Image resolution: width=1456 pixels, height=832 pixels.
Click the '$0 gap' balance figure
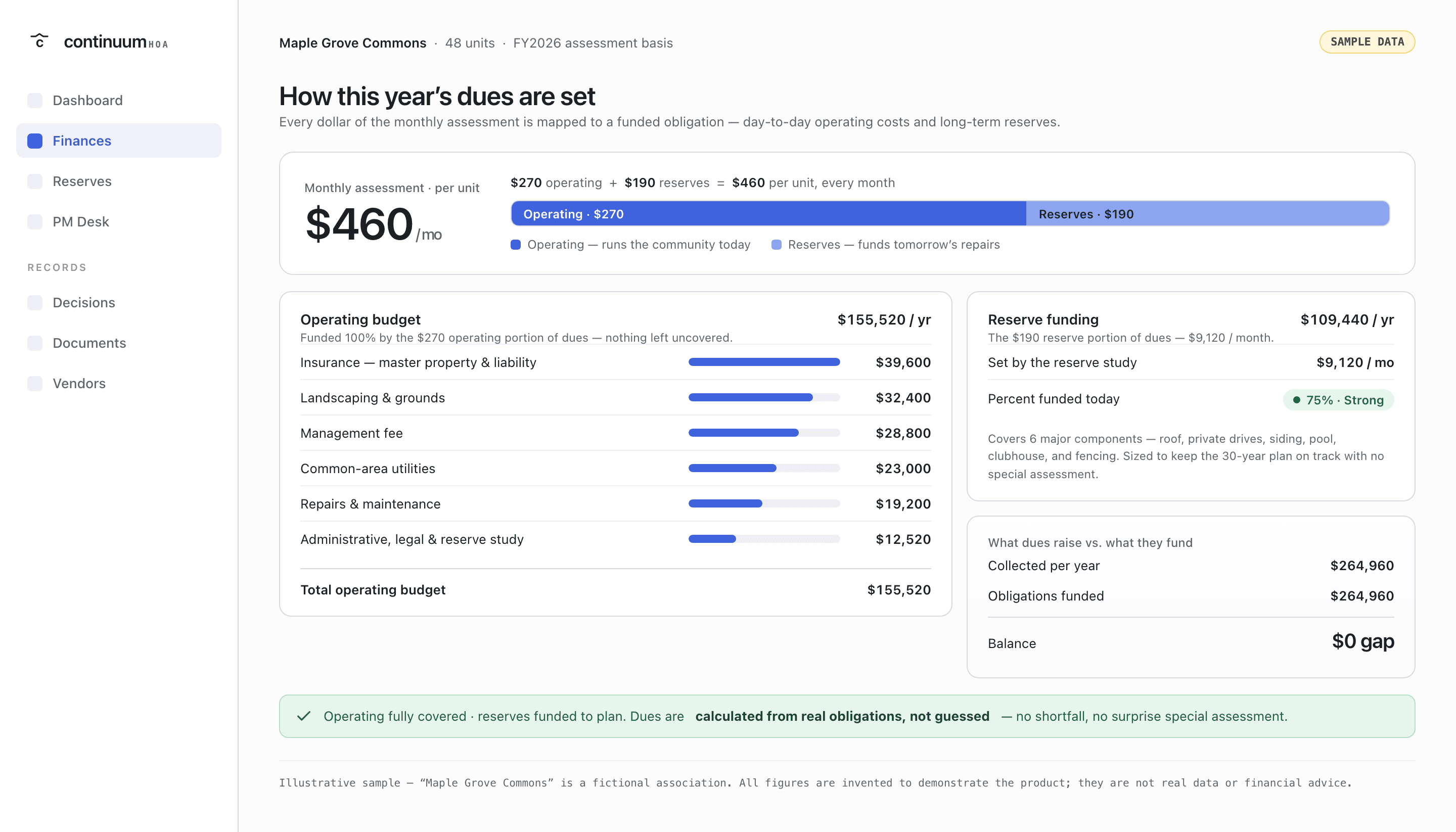coord(1363,641)
